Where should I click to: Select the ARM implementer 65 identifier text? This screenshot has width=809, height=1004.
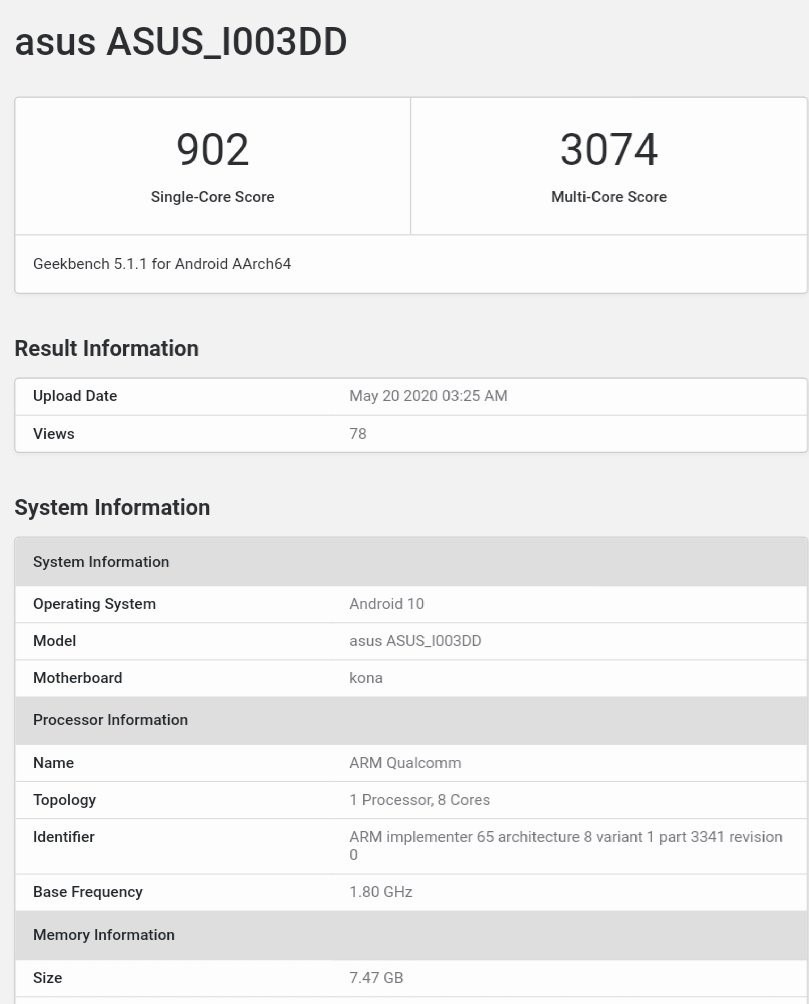[x=566, y=845]
